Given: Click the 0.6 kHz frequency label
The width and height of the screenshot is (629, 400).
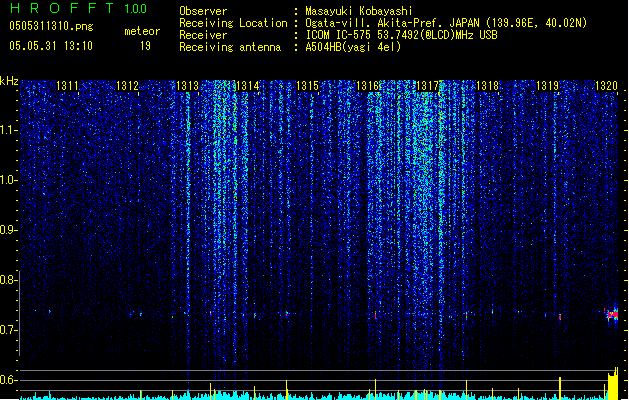Looking at the screenshot, I should (8, 380).
